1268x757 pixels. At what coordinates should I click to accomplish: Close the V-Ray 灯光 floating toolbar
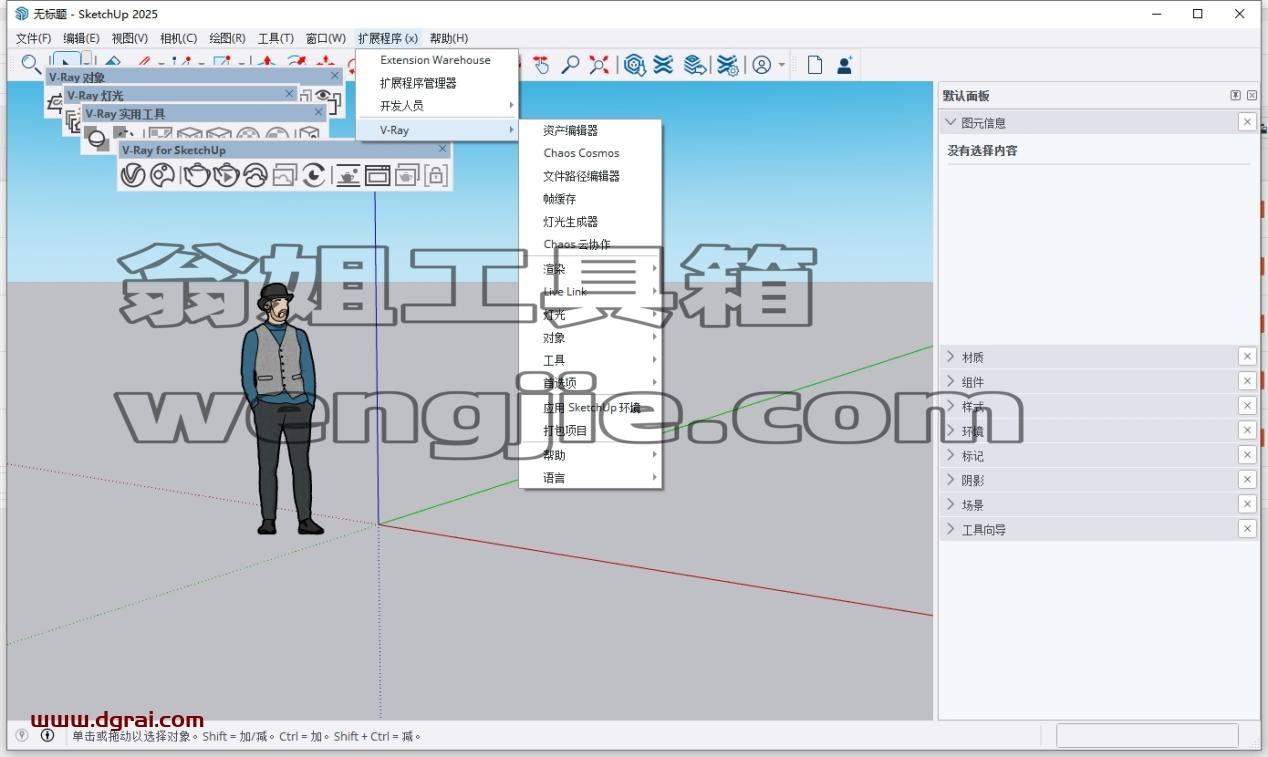click(290, 94)
